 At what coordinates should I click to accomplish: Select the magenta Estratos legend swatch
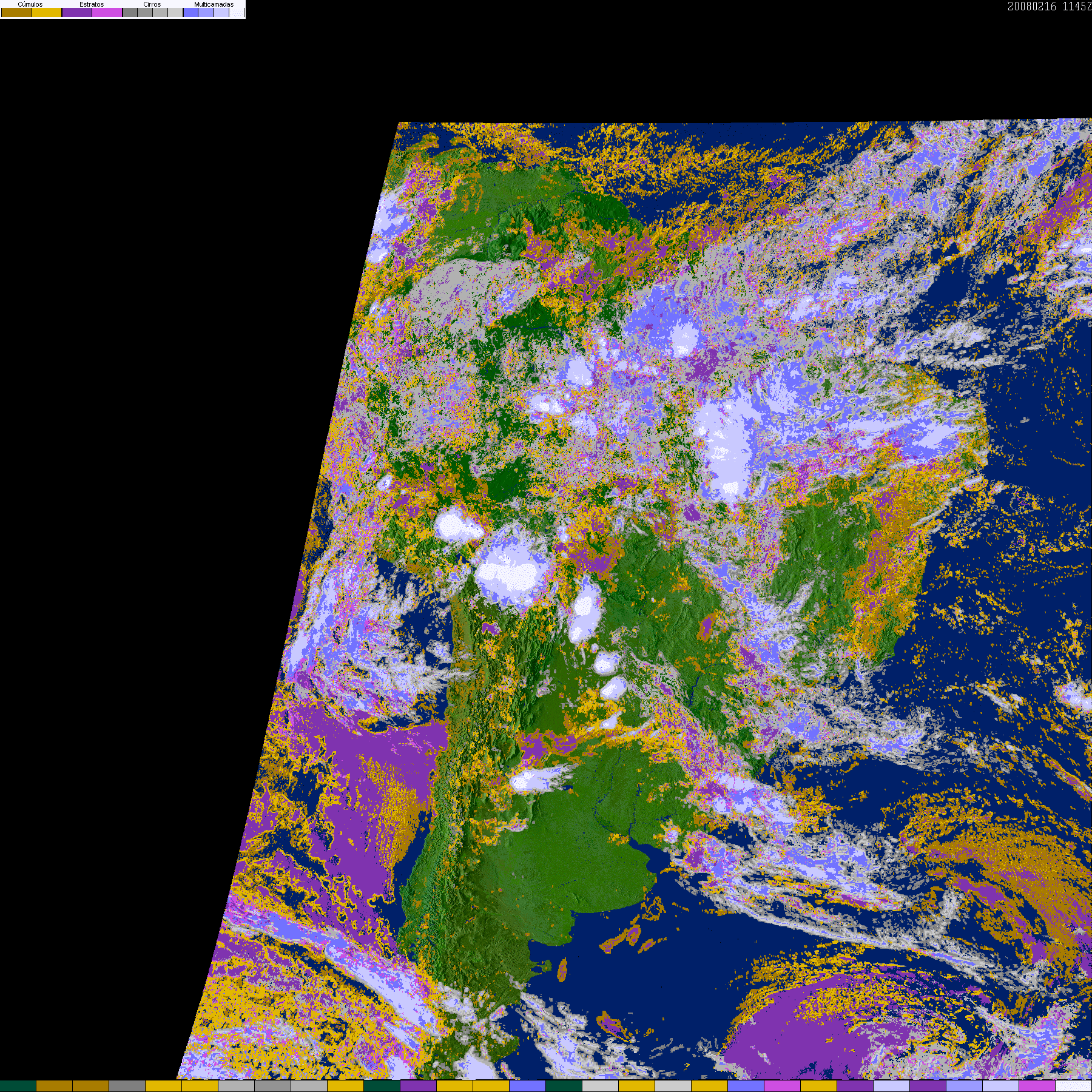pos(107,12)
